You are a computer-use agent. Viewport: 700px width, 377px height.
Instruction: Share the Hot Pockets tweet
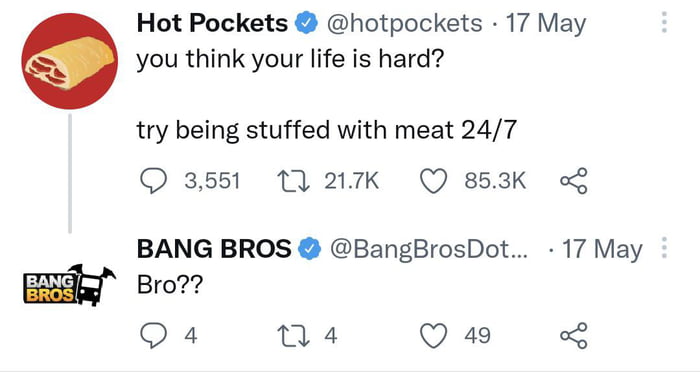click(x=574, y=181)
